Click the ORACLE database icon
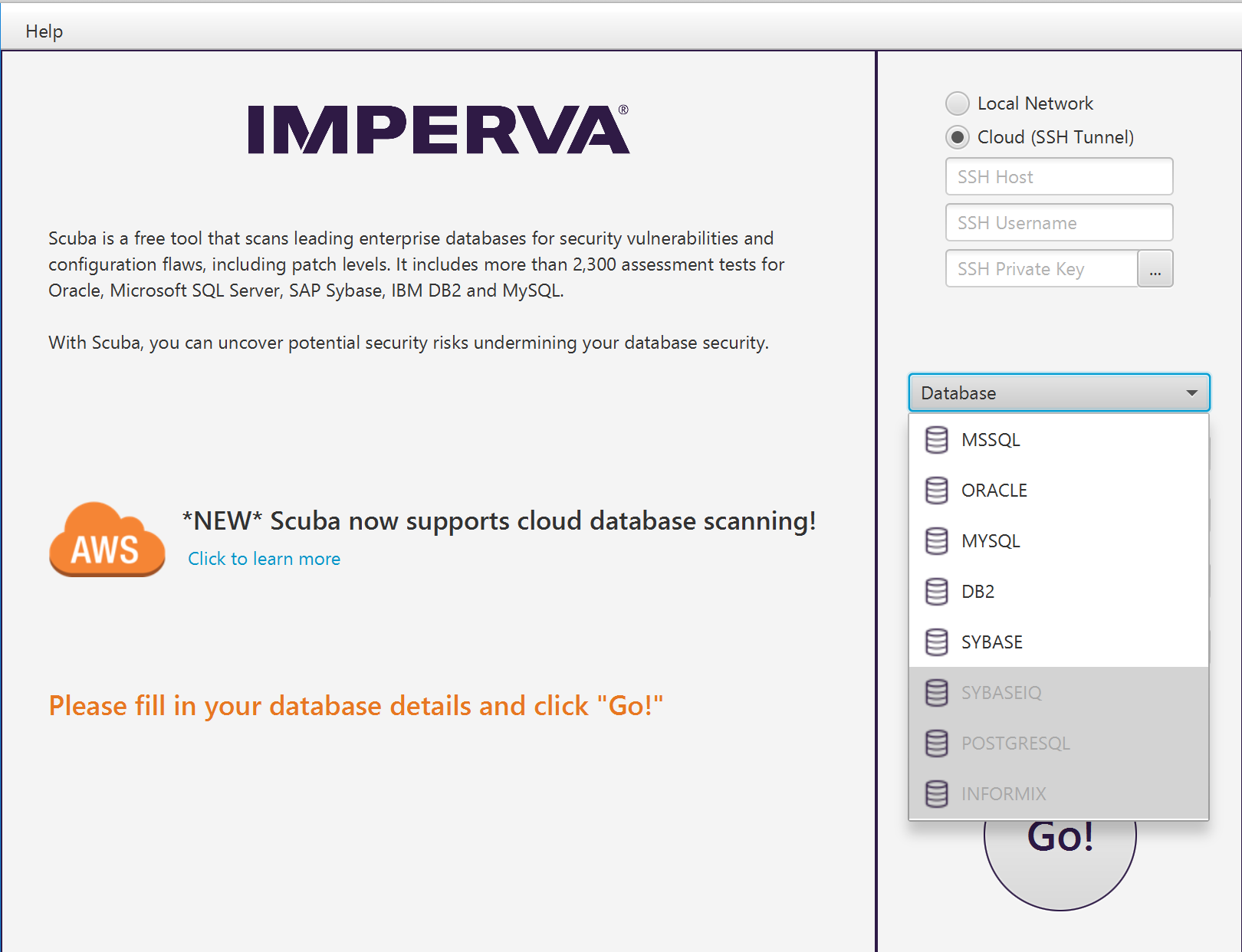Image resolution: width=1242 pixels, height=952 pixels. (936, 491)
